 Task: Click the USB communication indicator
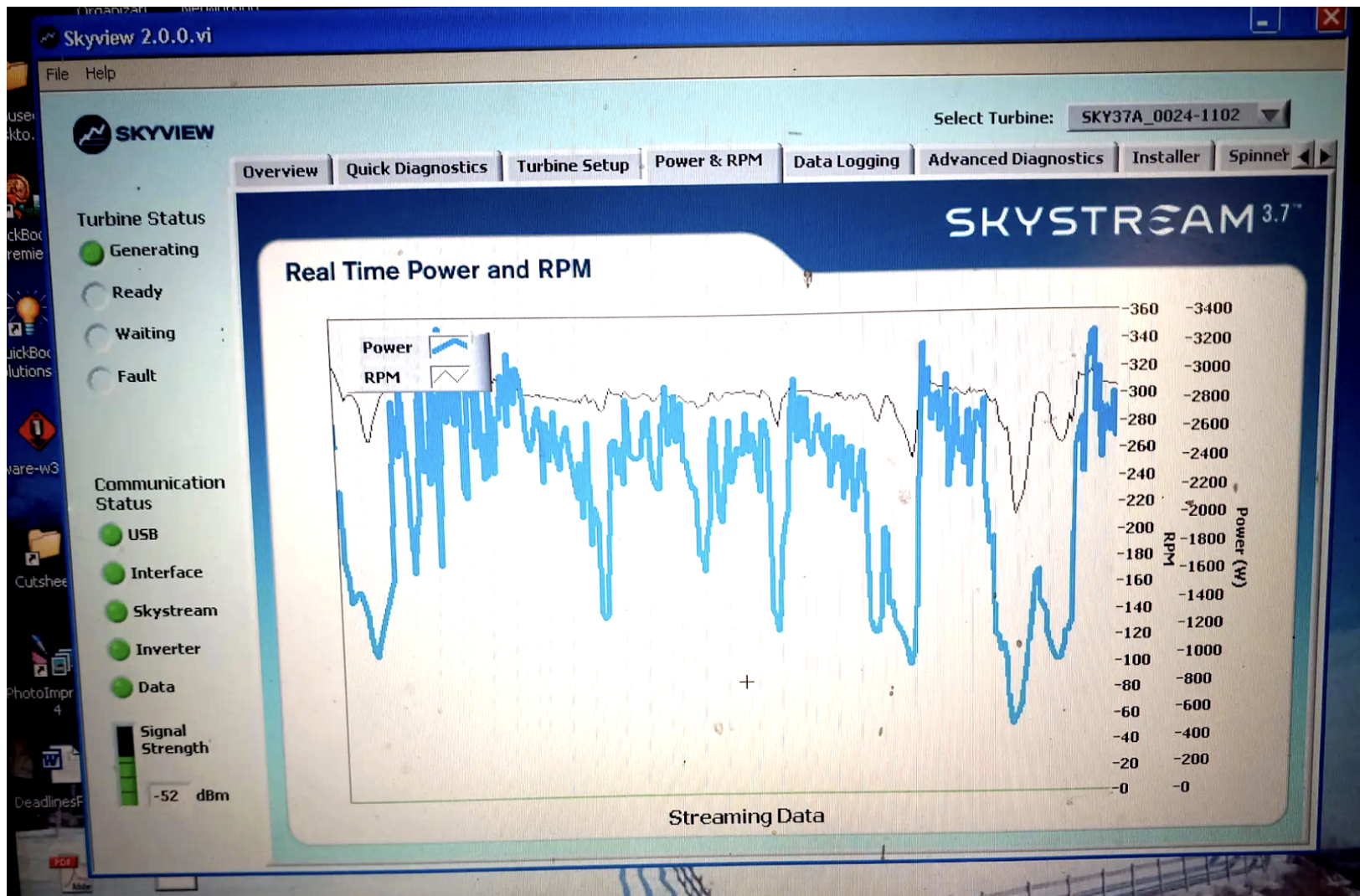111,534
